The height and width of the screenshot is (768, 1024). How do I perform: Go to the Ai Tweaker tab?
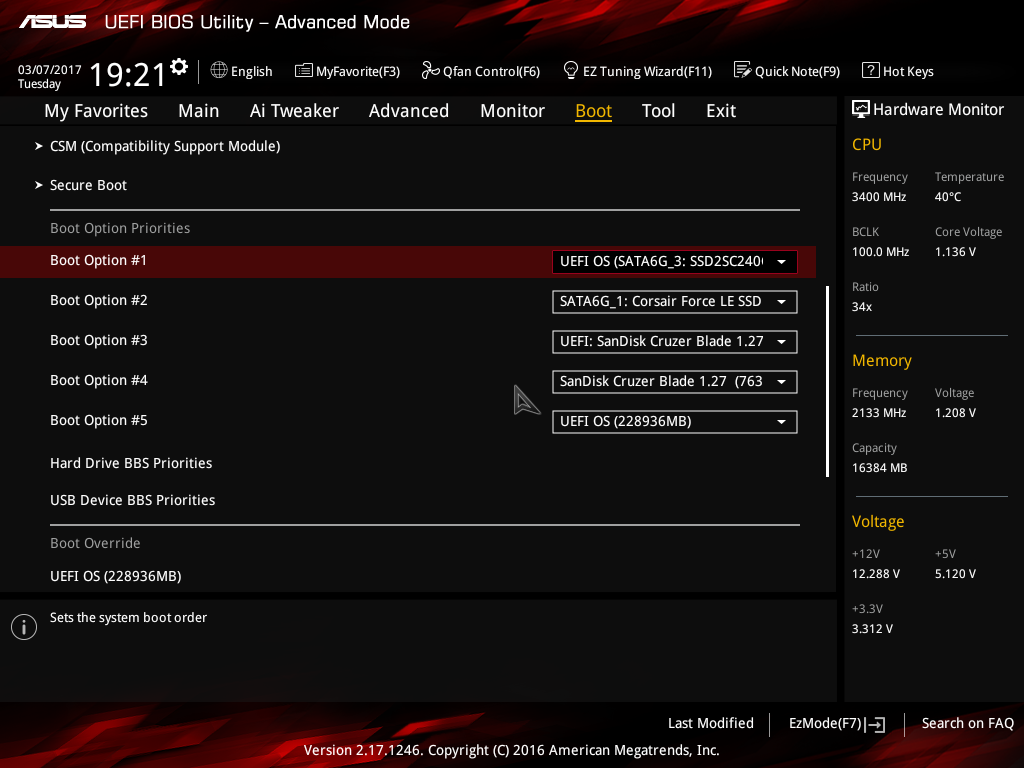[x=294, y=111]
